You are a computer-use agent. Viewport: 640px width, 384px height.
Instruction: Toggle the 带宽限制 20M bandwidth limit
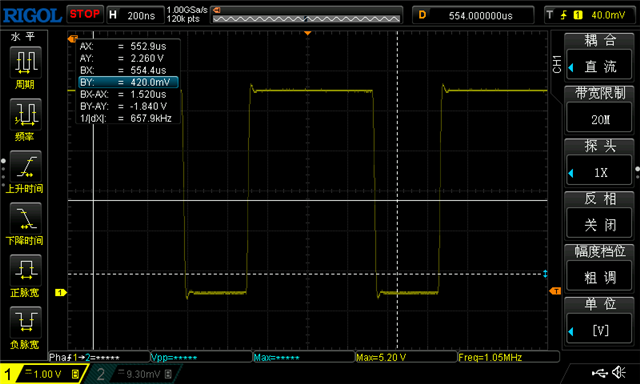tap(599, 110)
